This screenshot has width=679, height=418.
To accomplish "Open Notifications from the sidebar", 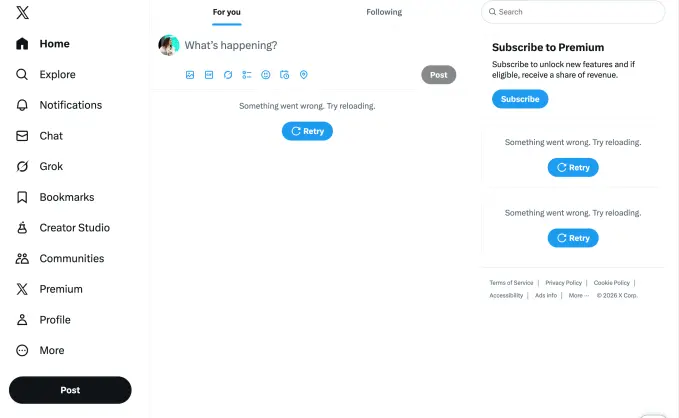I will 70,105.
